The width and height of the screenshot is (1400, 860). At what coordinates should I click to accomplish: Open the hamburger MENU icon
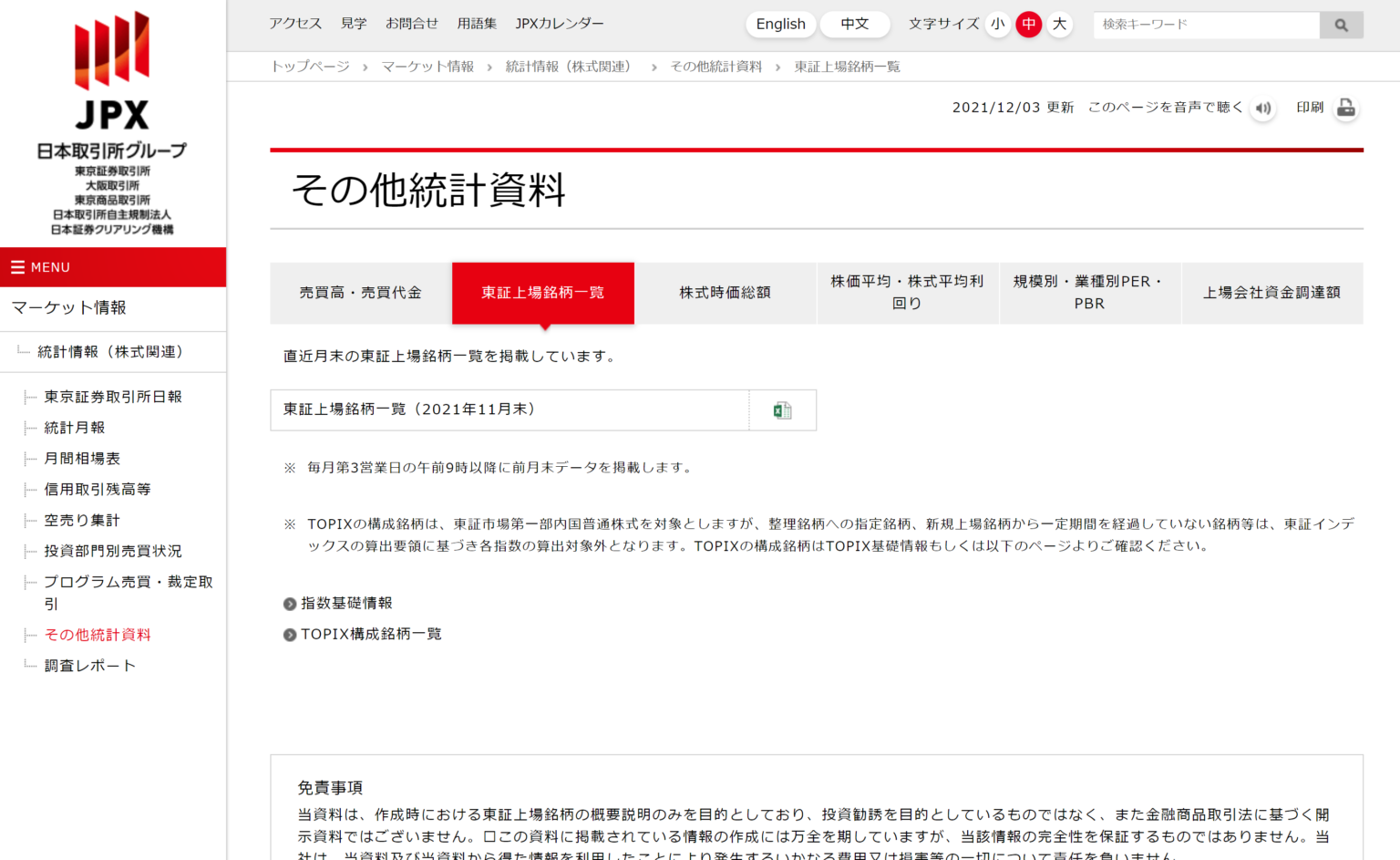(x=19, y=266)
